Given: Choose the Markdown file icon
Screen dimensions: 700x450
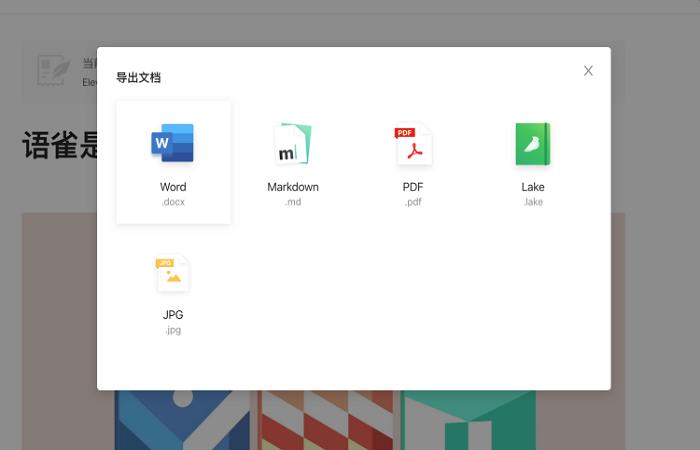Looking at the screenshot, I should click(x=293, y=143).
